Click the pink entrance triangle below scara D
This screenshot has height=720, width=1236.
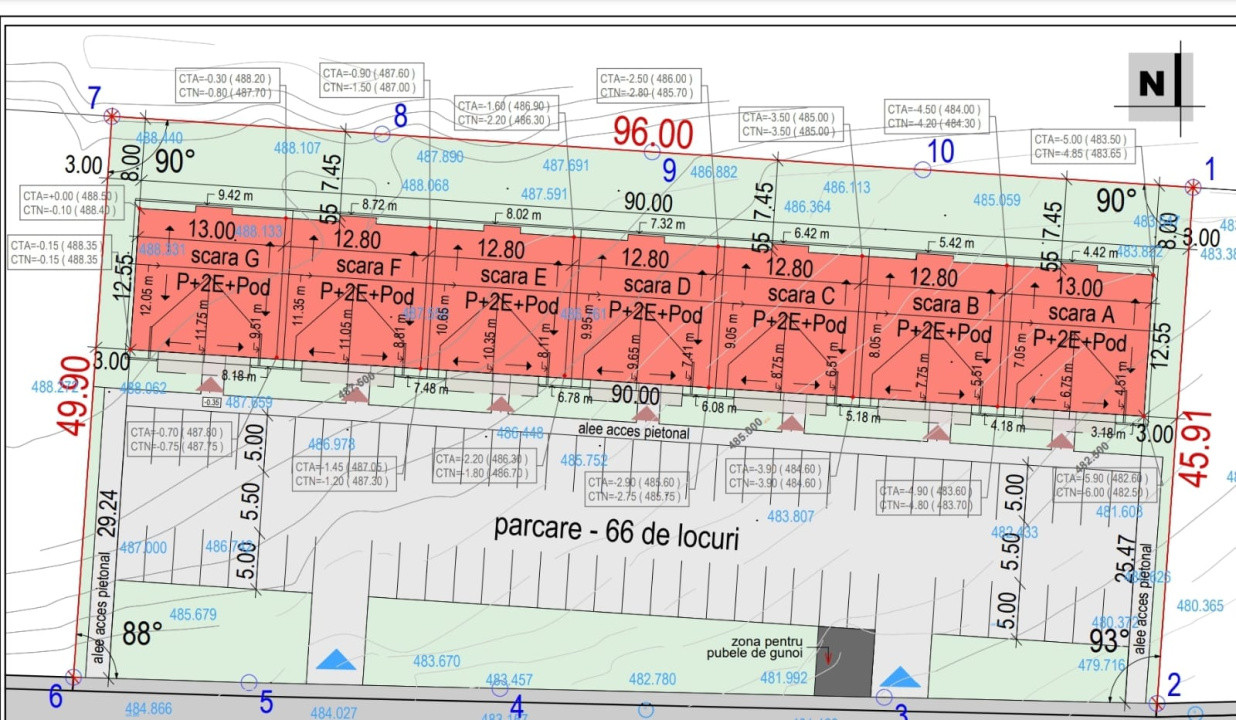pyautogui.click(x=646, y=412)
